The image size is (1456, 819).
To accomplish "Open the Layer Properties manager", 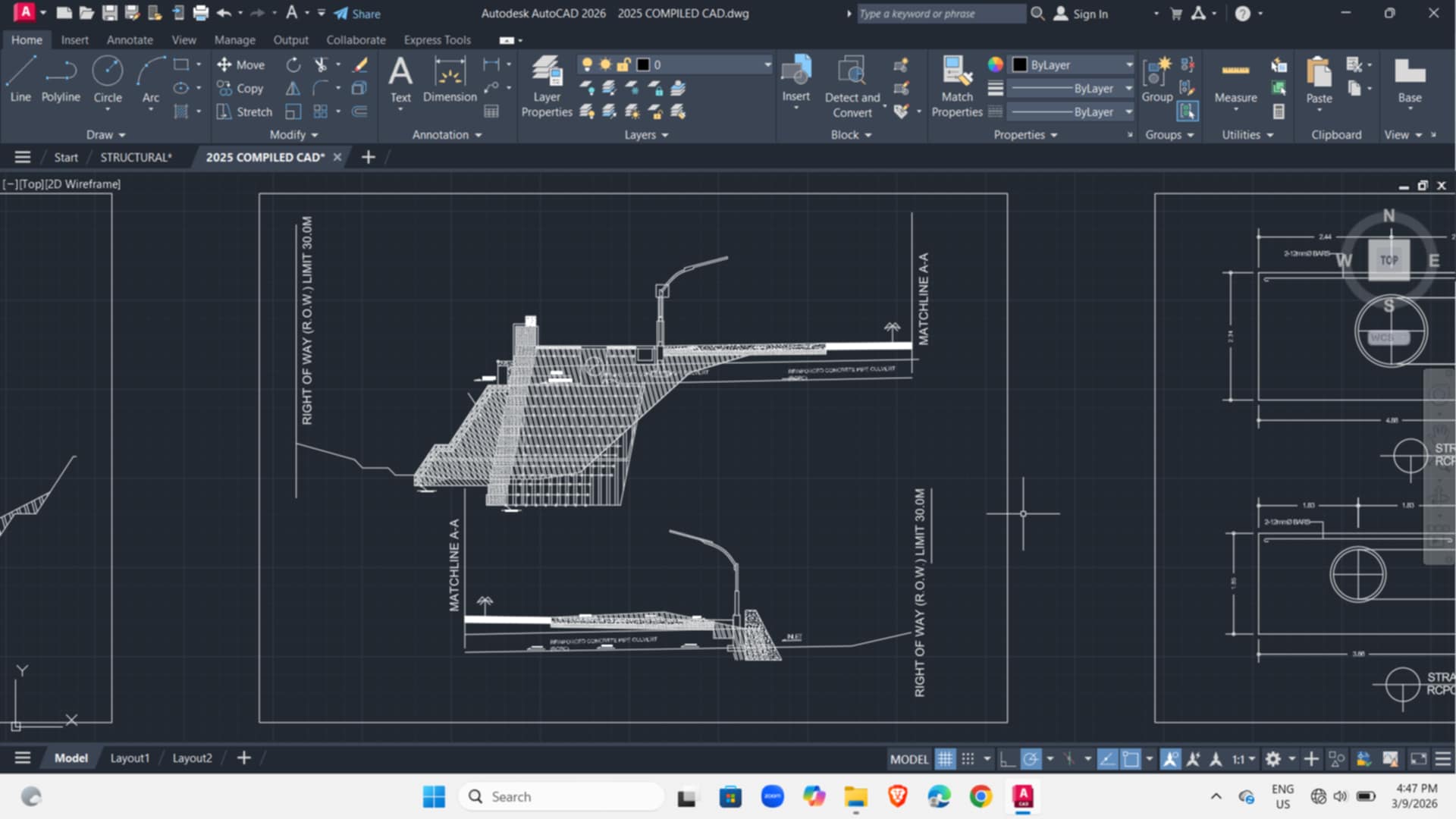I will tap(547, 86).
